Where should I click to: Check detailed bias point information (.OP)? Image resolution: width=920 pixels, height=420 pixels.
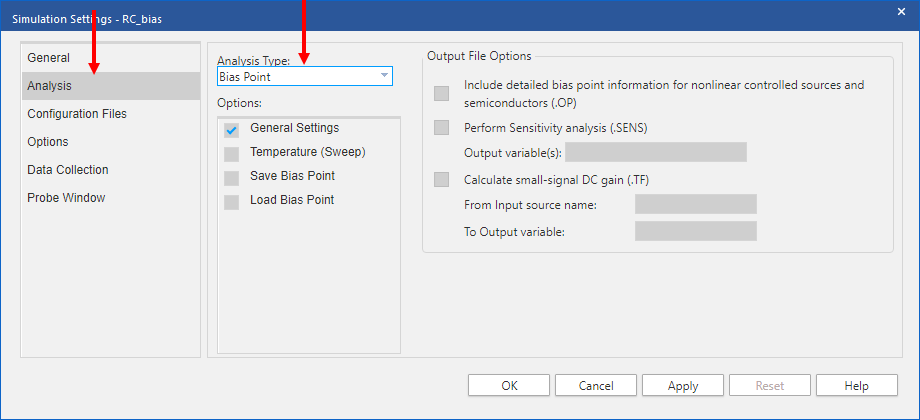(x=441, y=93)
